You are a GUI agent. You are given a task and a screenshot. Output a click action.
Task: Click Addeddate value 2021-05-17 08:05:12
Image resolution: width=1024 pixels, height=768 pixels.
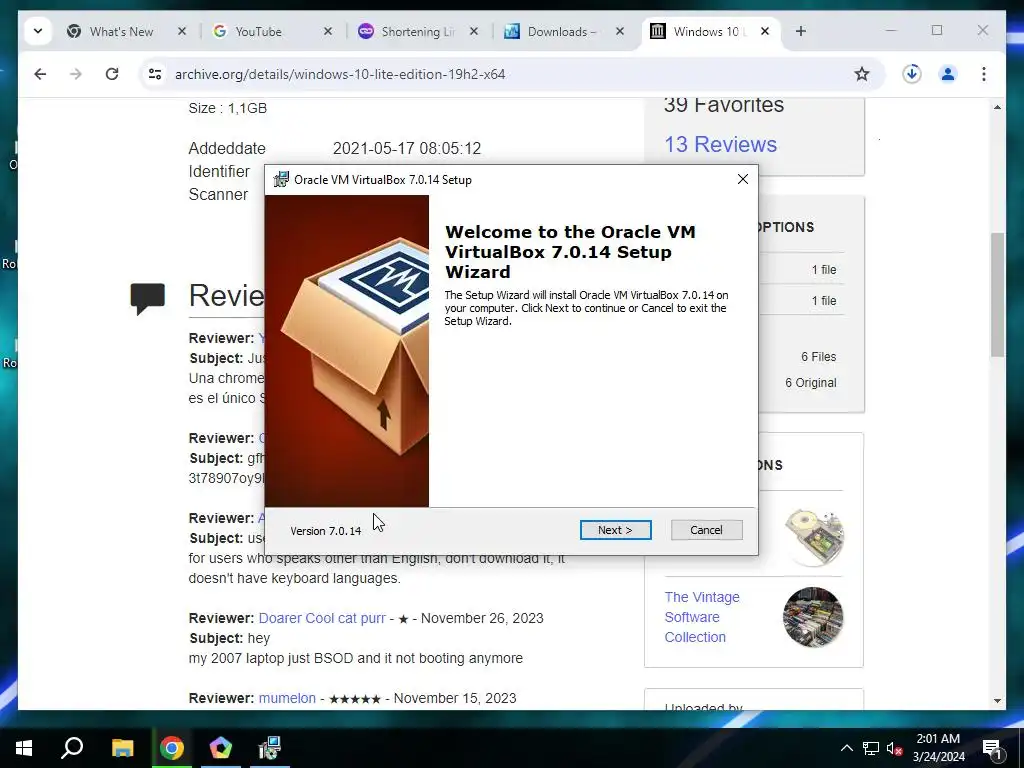tap(407, 148)
